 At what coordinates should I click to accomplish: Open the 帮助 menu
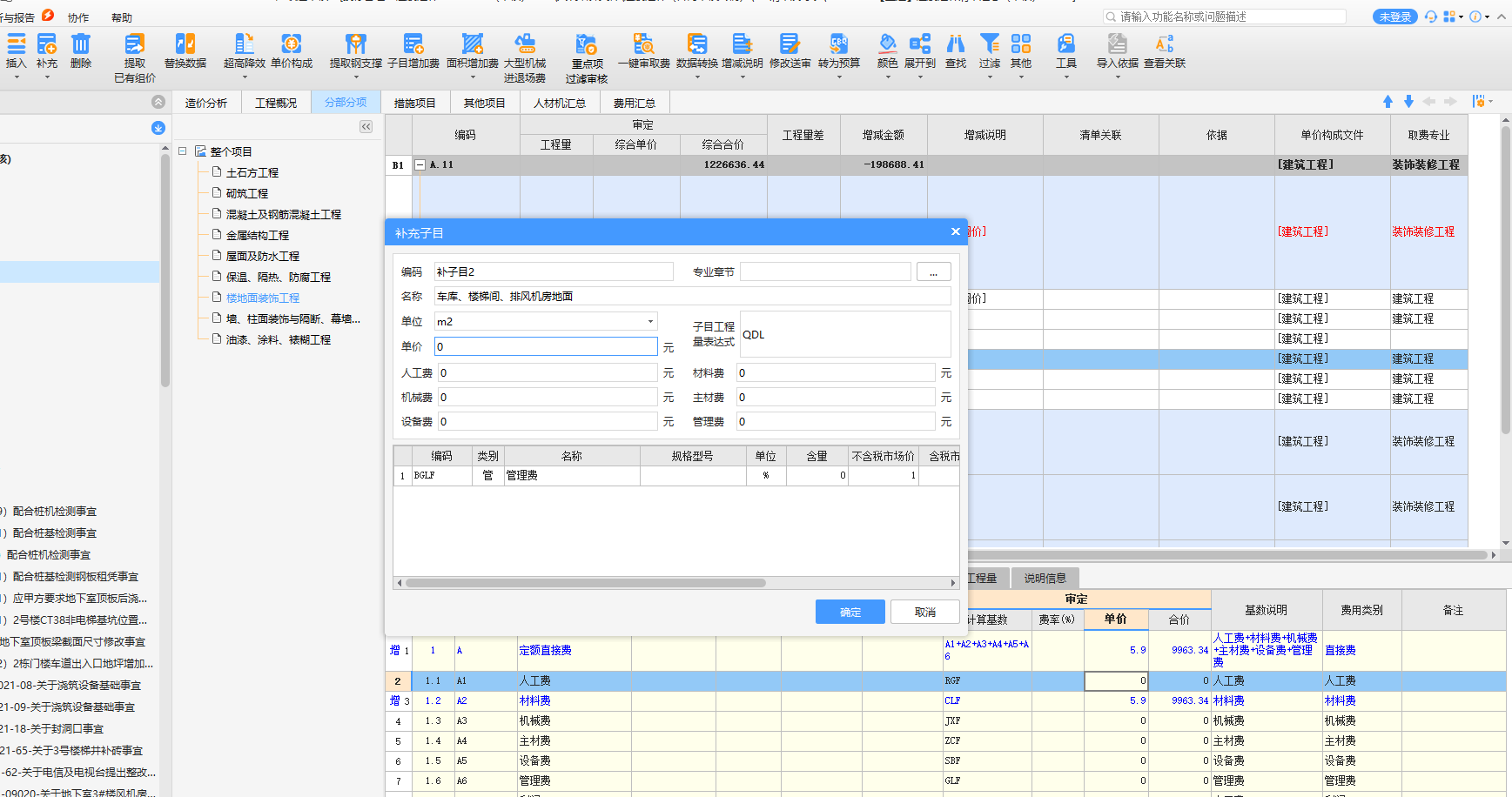pos(122,17)
